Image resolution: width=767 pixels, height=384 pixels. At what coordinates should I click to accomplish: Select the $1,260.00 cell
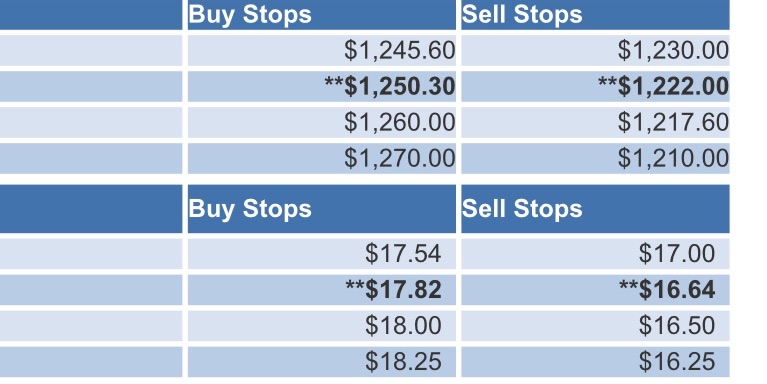(x=321, y=122)
